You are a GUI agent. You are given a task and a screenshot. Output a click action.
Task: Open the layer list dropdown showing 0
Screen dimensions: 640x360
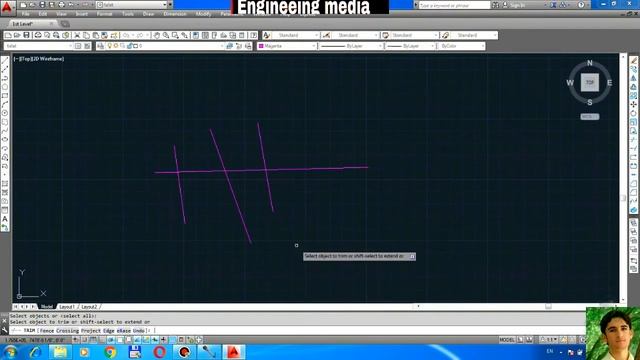pyautogui.click(x=165, y=46)
